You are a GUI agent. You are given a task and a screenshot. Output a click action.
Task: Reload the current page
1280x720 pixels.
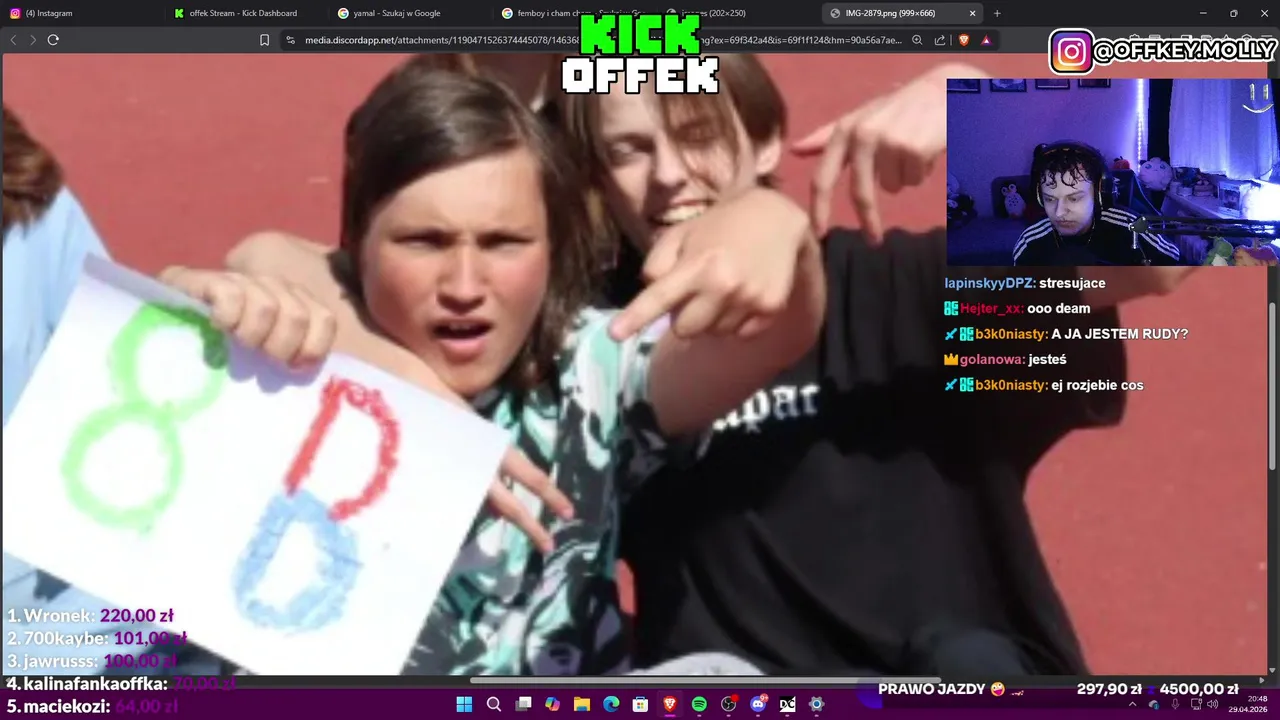click(x=53, y=40)
